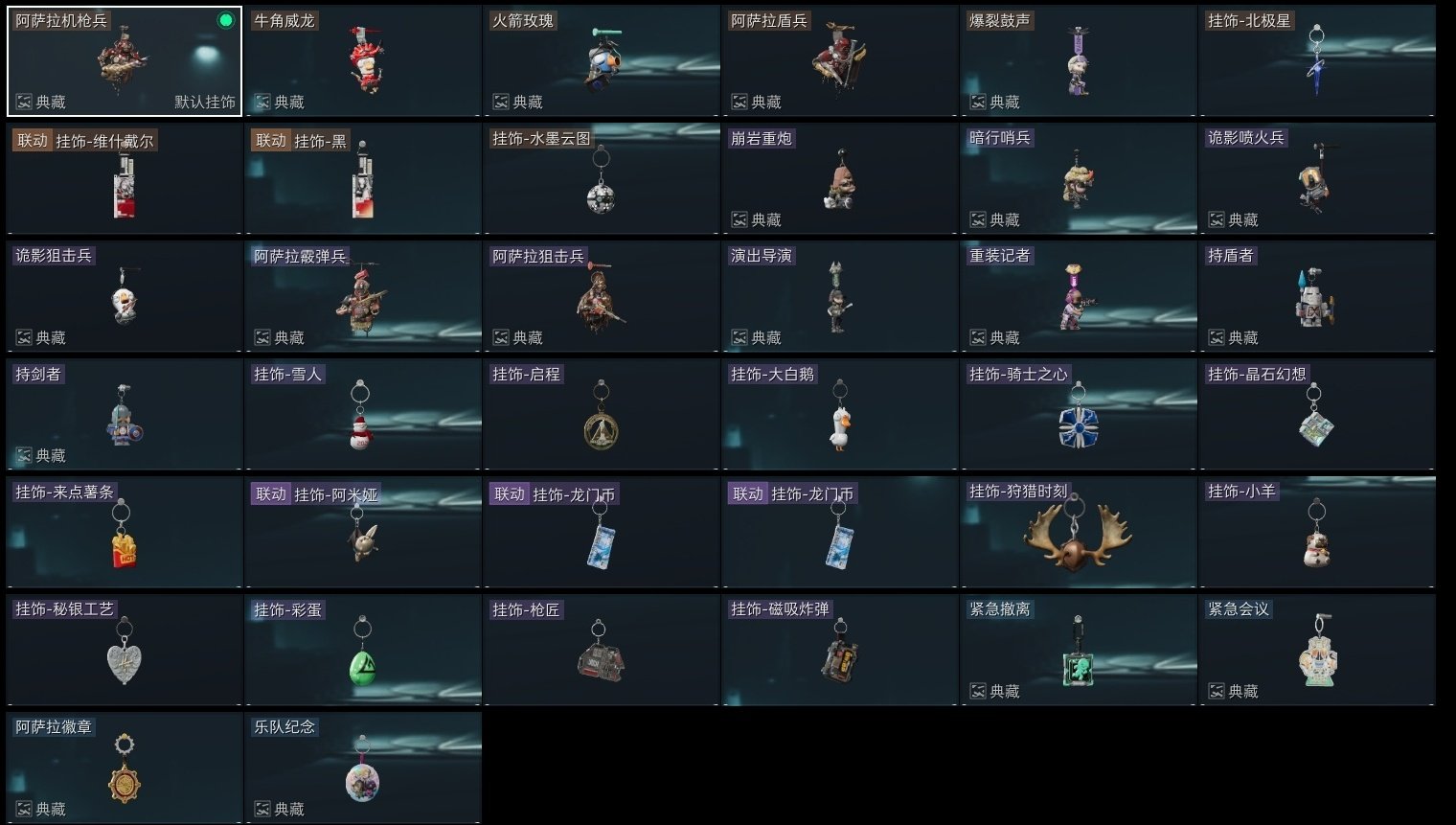This screenshot has height=825, width=1456.
Task: Click 典藏 collection icon on 紧急撤离 card
Action: pos(977,691)
